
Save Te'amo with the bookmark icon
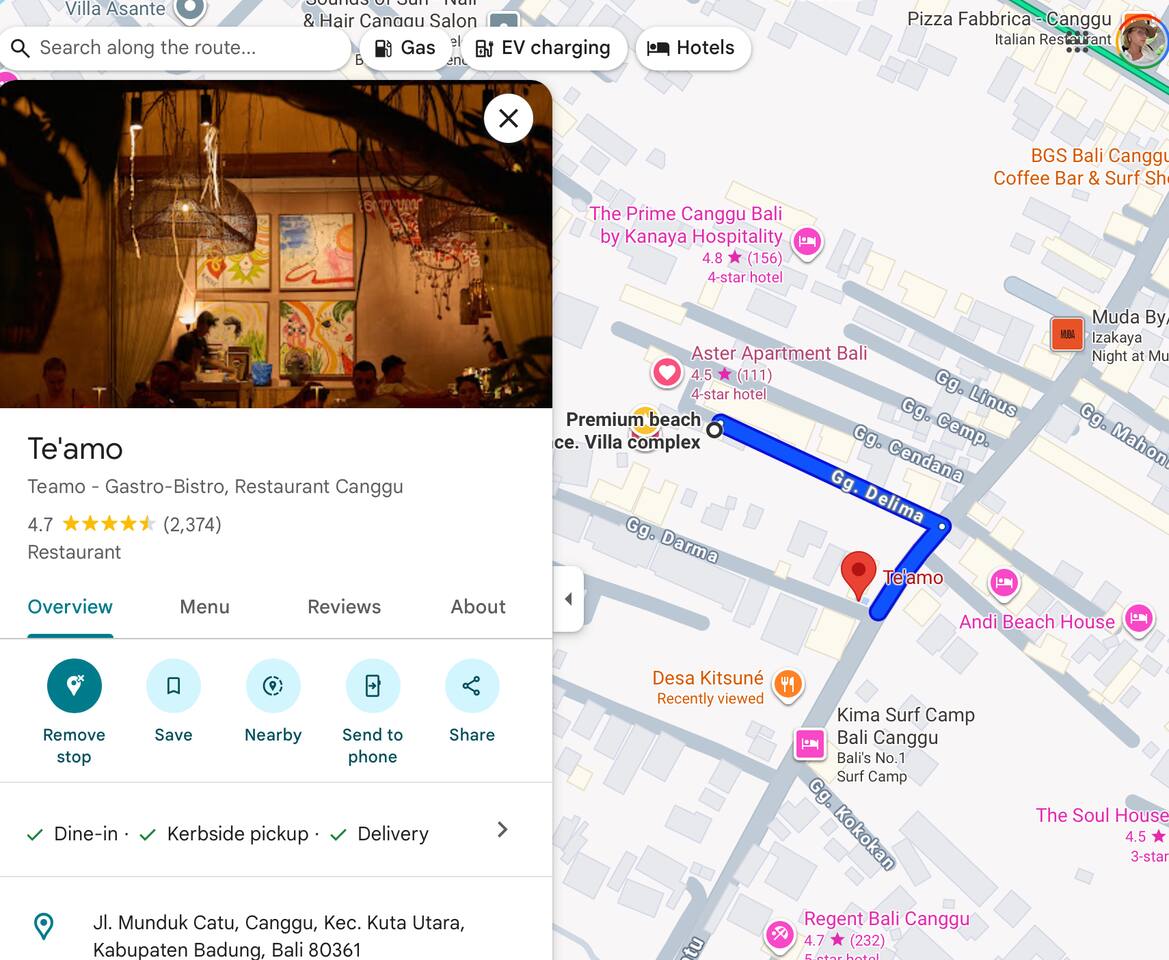[x=173, y=686]
